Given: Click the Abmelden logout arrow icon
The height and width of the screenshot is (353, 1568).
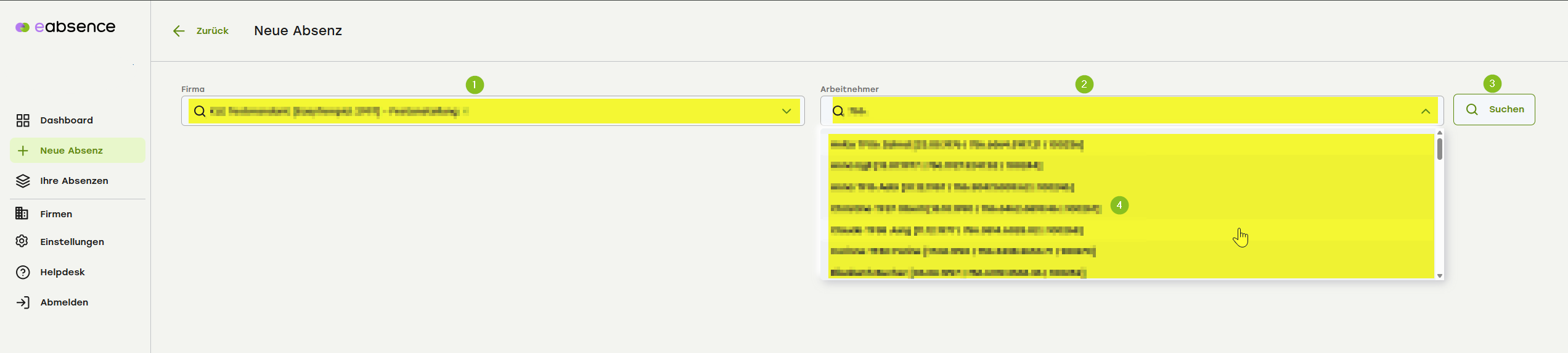Looking at the screenshot, I should point(23,302).
